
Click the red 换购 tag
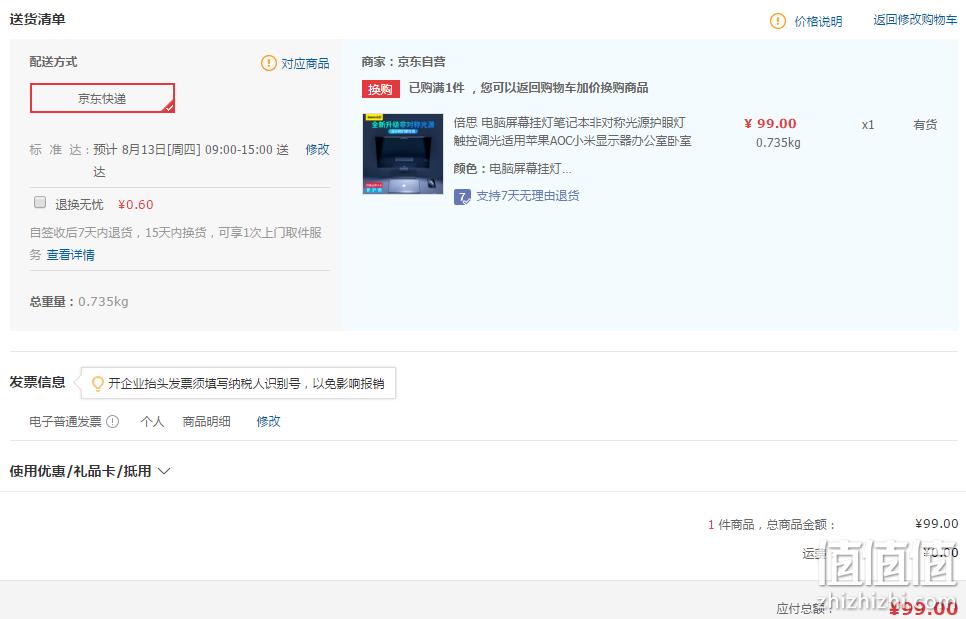[x=380, y=89]
